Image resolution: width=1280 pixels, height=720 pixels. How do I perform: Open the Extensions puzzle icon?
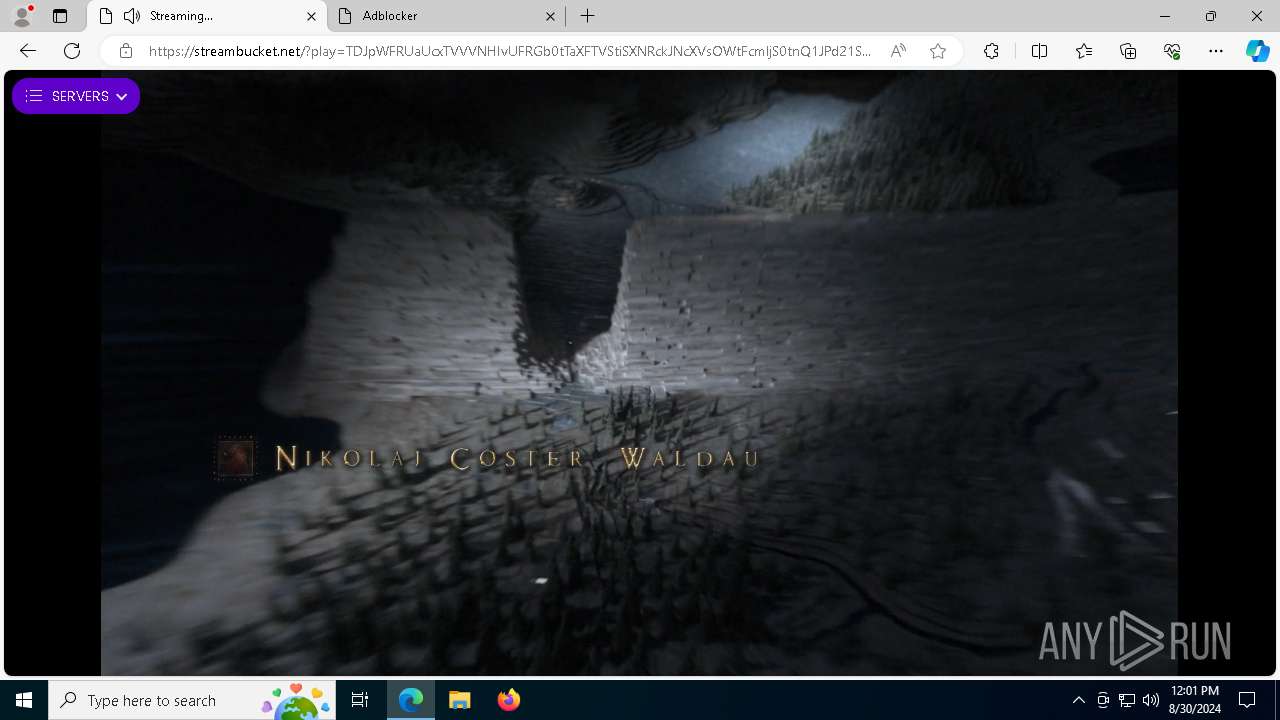[991, 51]
